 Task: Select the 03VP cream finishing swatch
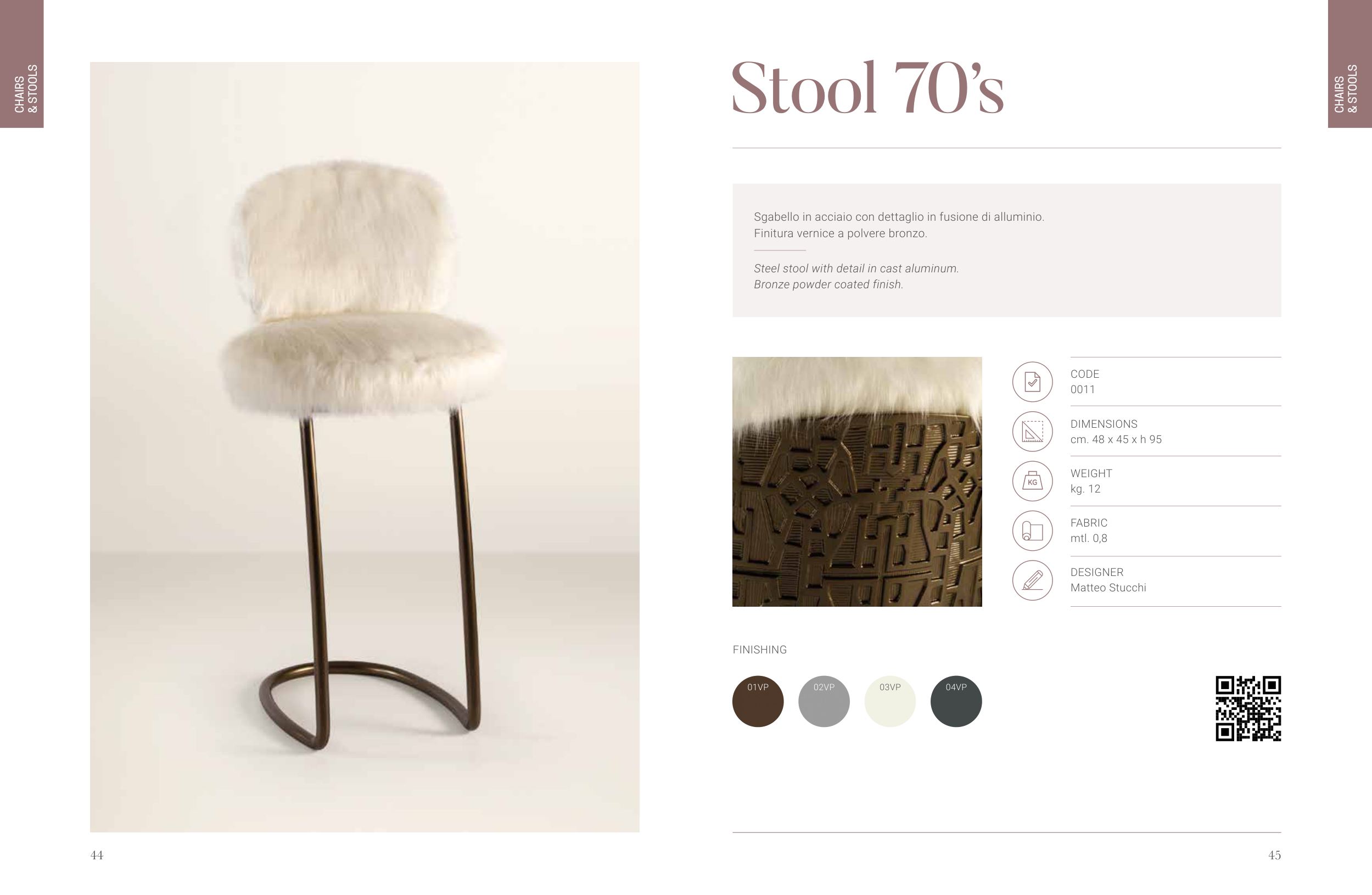tap(890, 701)
